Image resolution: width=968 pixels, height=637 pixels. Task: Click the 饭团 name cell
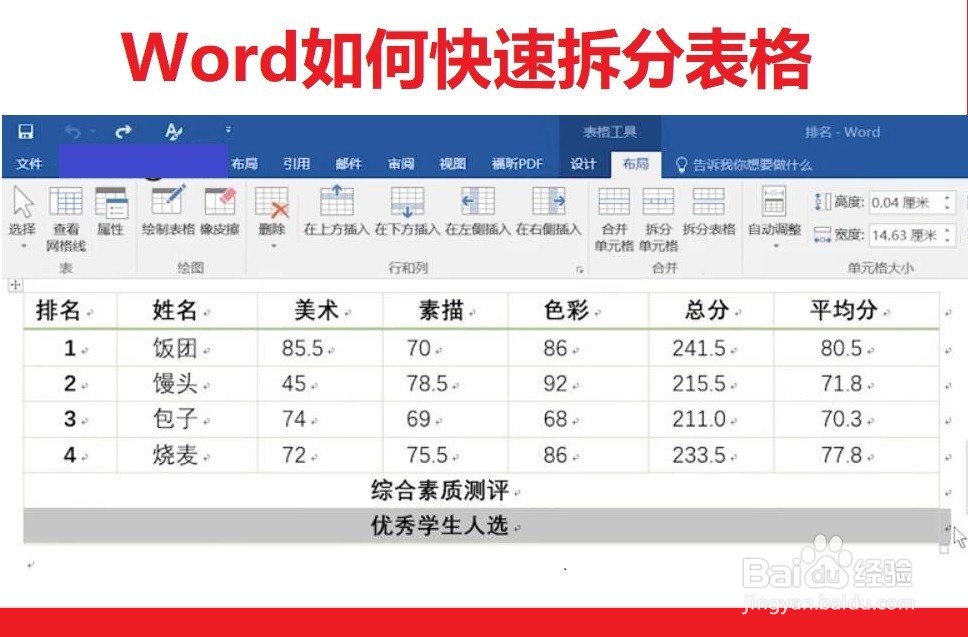(x=187, y=349)
